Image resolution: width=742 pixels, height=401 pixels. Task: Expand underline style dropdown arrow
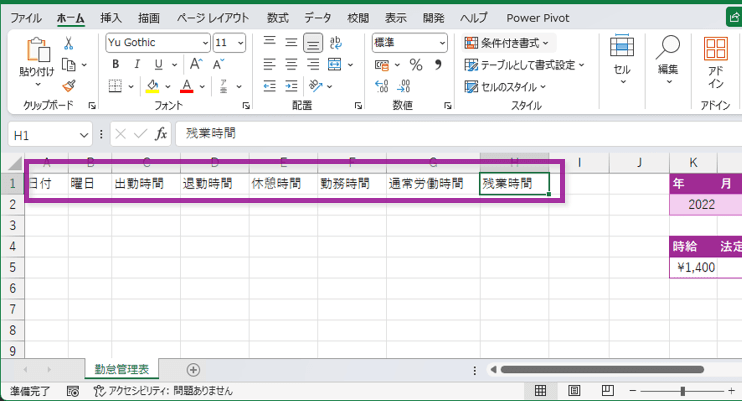[x=174, y=65]
